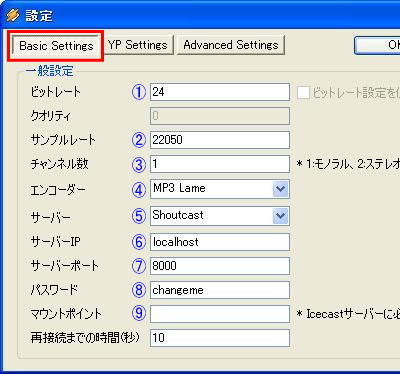Click the 1:モノラル, 2:ステレオ hint text
400x374 pixels.
(x=348, y=164)
